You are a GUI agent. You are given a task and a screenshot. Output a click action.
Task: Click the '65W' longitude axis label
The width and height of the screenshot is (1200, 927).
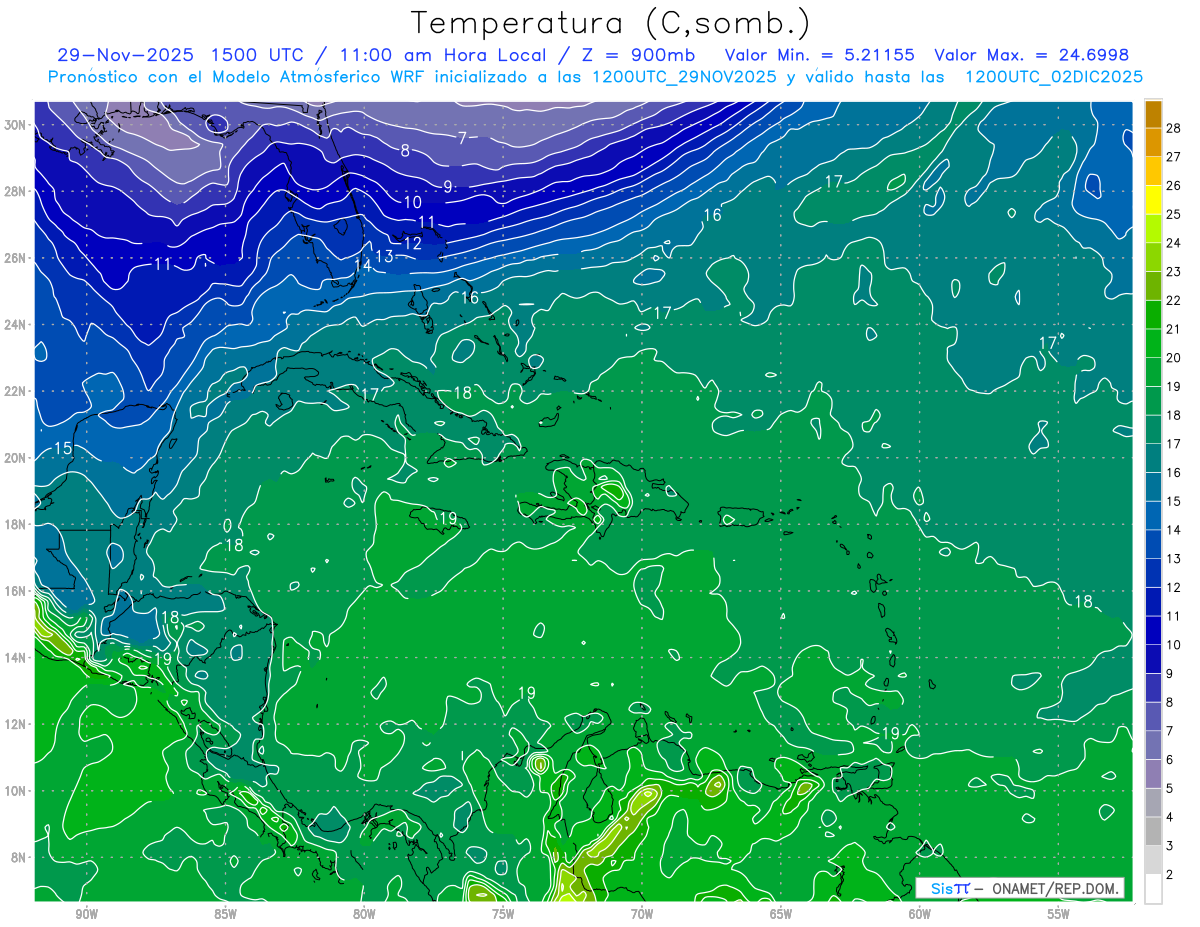[781, 914]
